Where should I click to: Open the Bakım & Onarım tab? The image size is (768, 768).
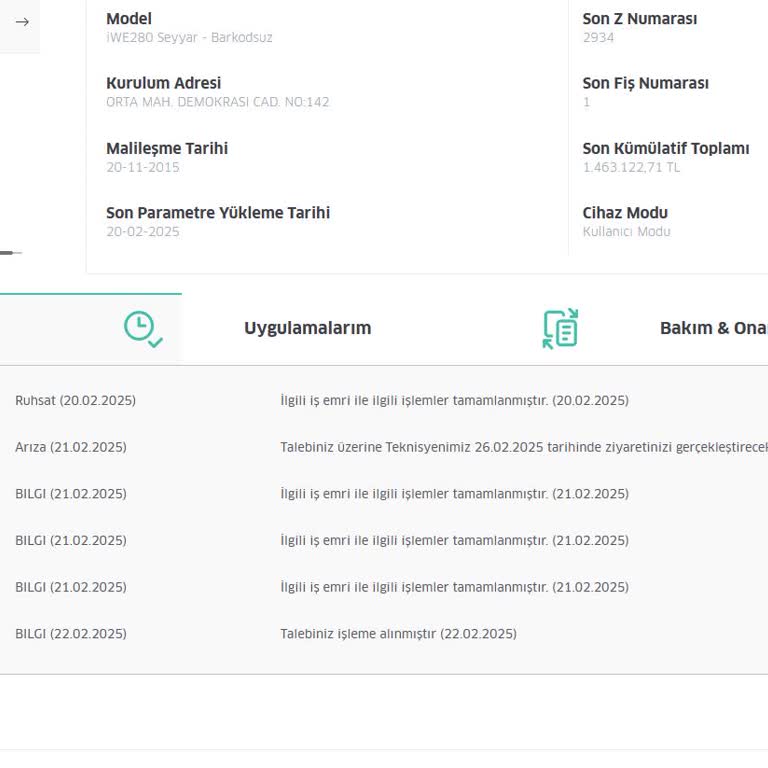712,329
